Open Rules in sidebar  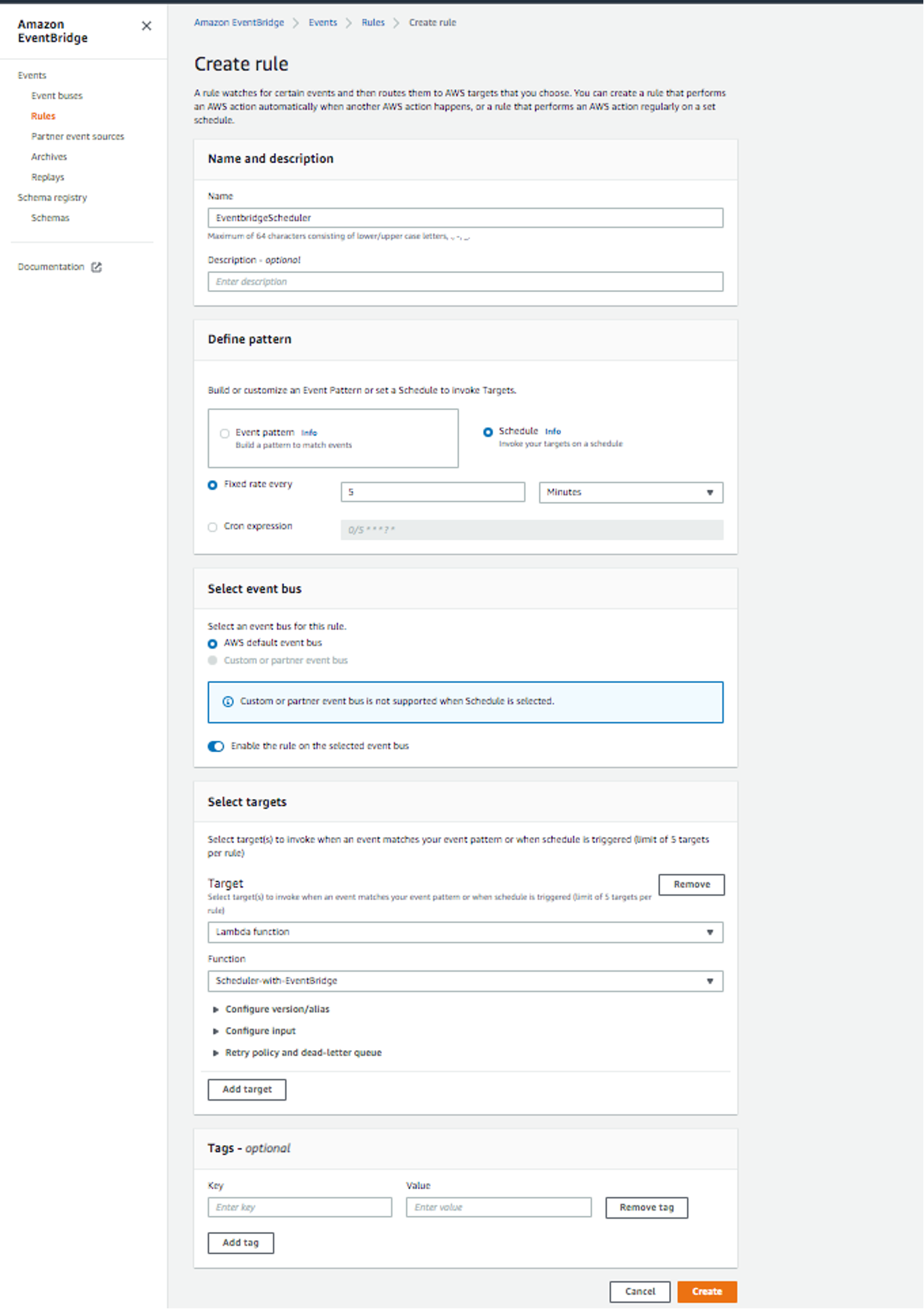43,116
